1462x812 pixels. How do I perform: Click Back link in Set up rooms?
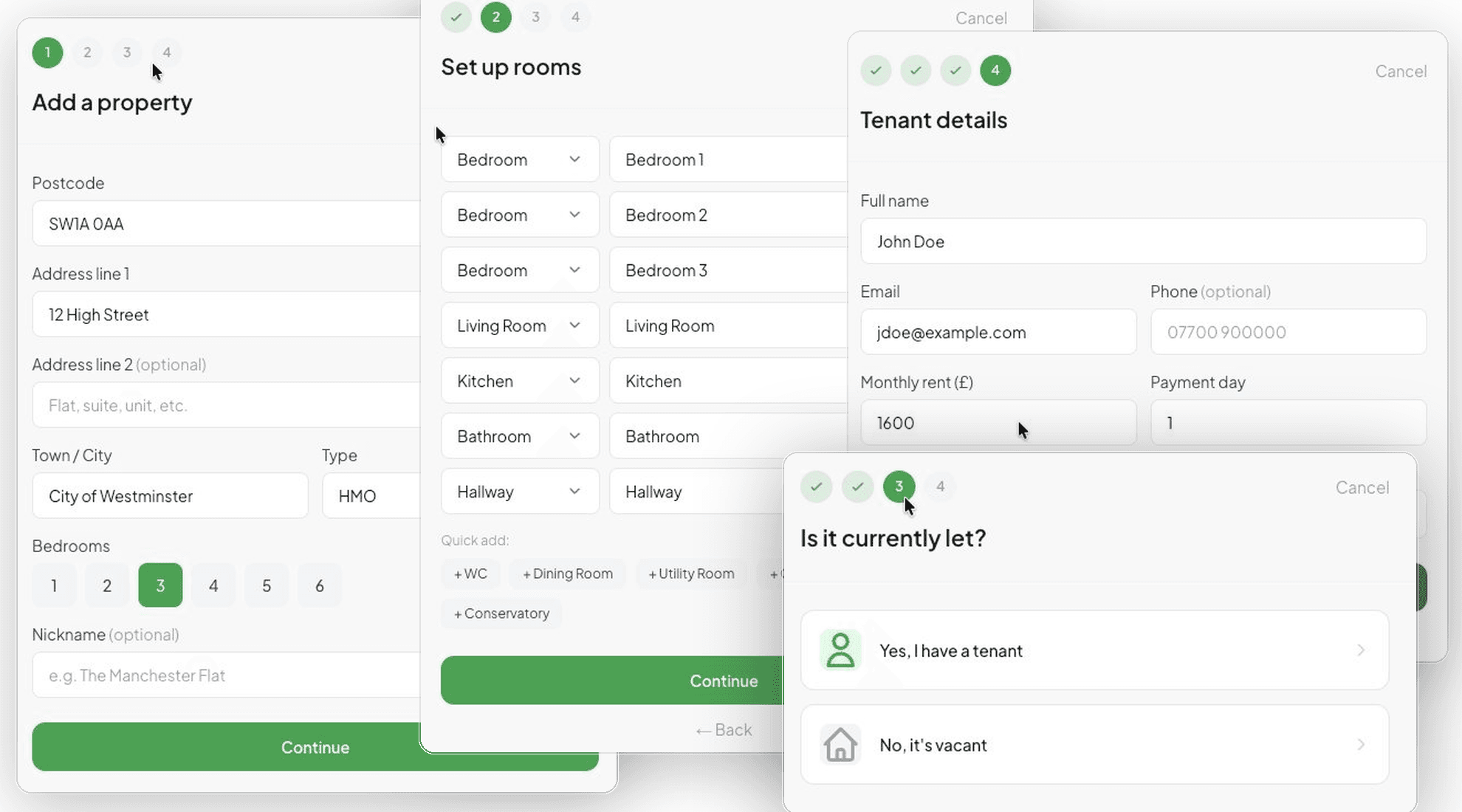724,730
